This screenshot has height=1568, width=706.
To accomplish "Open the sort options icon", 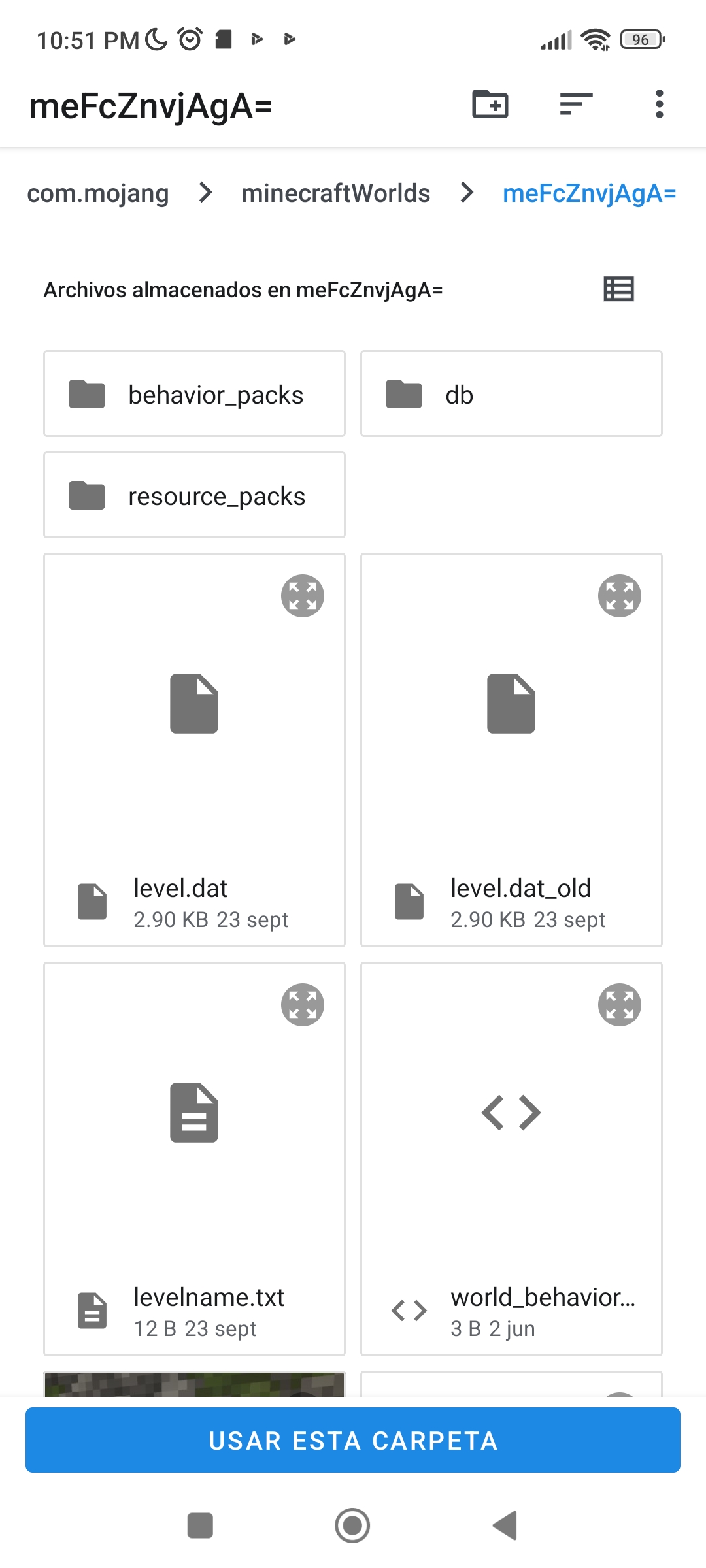I will coord(576,105).
